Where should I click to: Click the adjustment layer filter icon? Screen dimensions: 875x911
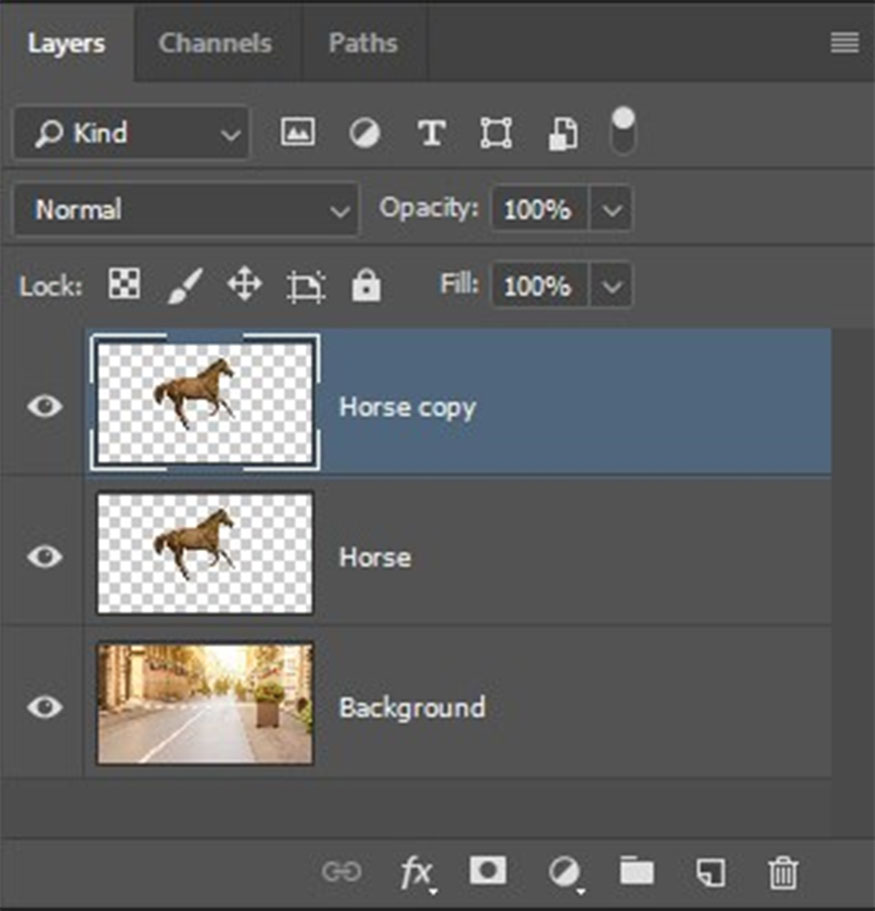(x=365, y=133)
